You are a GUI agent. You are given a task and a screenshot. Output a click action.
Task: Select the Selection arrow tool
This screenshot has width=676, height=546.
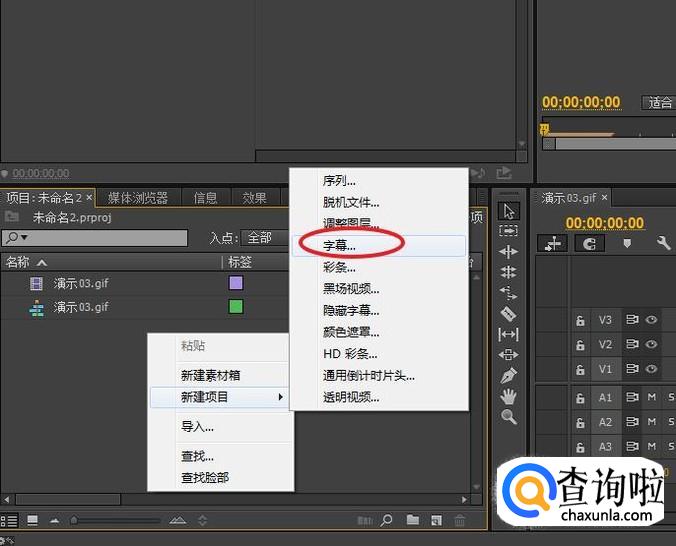pyautogui.click(x=508, y=210)
